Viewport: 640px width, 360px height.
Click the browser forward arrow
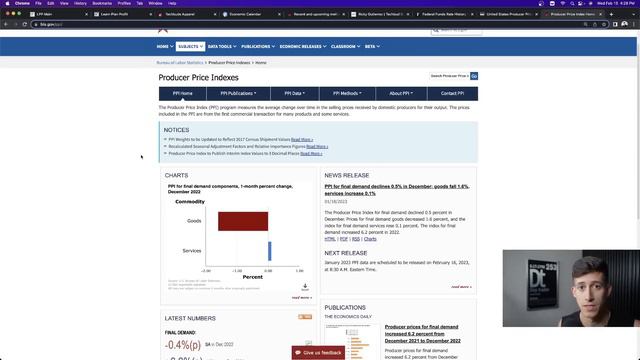(15, 24)
